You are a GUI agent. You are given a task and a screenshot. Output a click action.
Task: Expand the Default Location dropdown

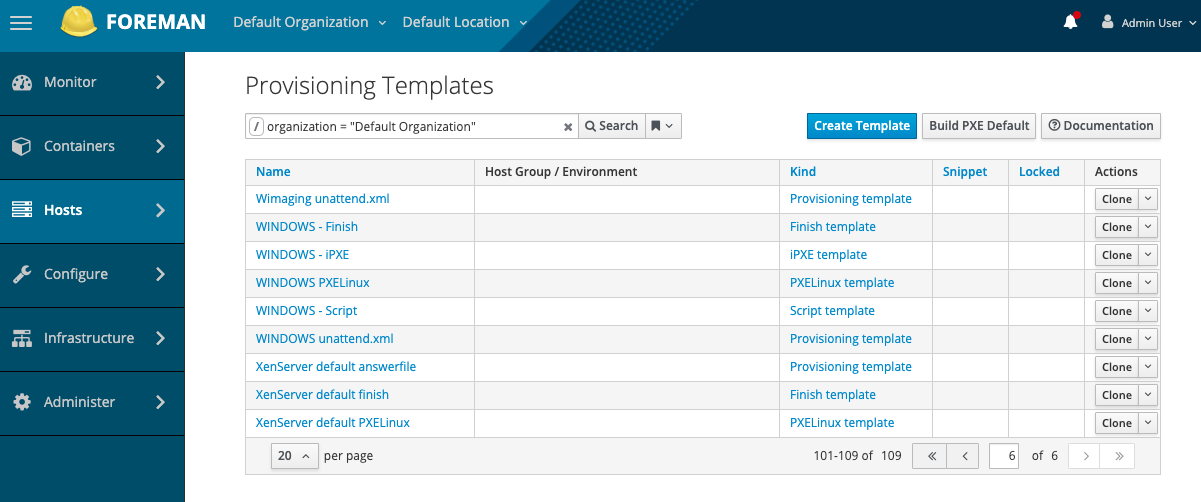tap(465, 22)
